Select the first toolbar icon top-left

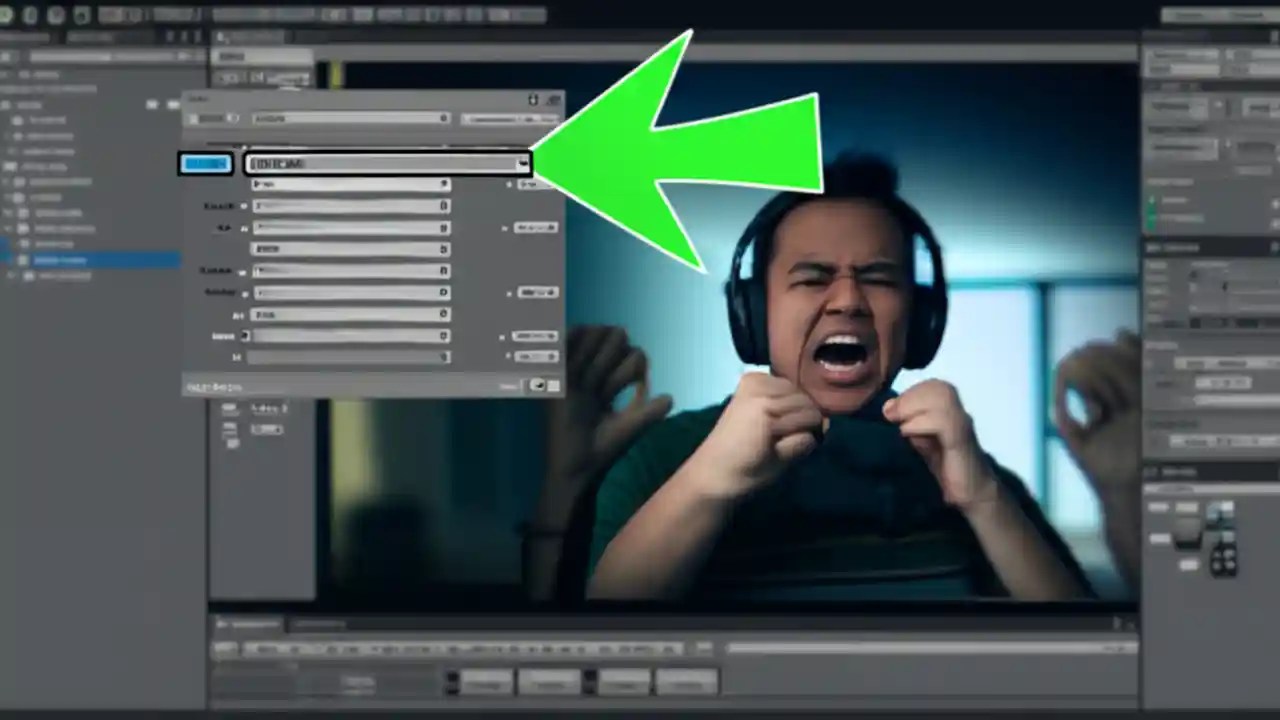tap(8, 15)
